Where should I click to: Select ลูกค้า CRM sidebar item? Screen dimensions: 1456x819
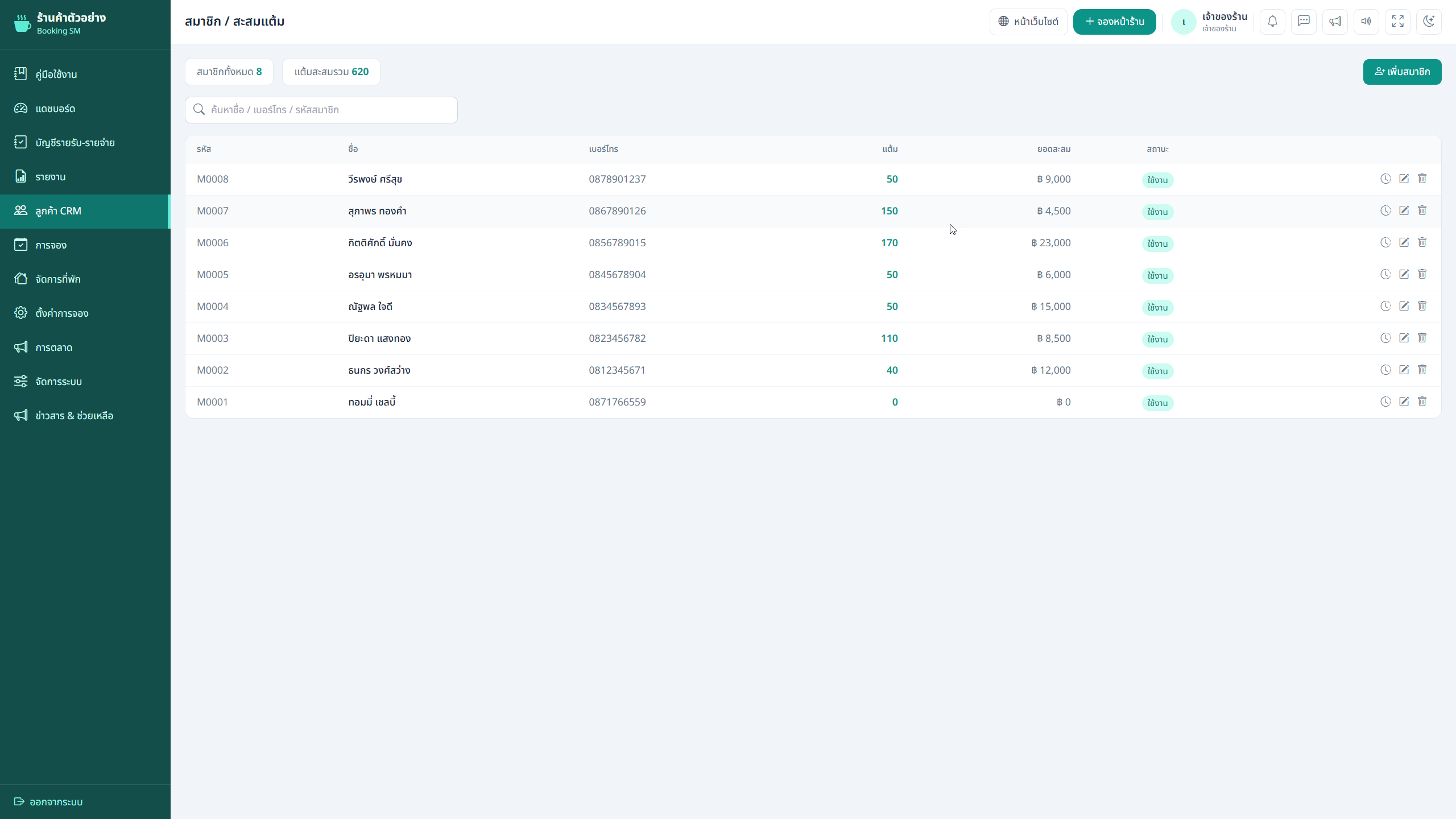(85, 211)
